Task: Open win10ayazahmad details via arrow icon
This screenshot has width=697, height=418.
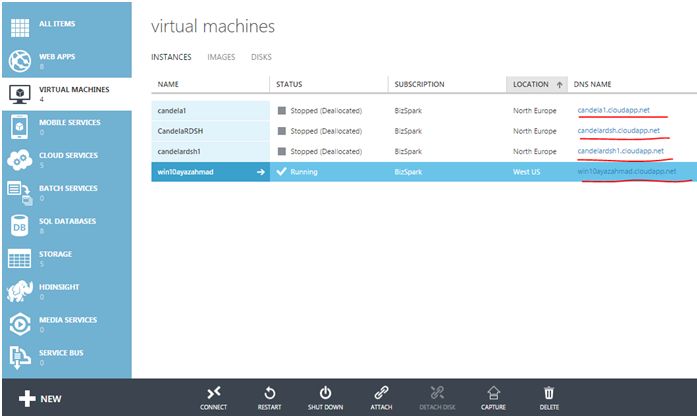Action: click(x=261, y=172)
